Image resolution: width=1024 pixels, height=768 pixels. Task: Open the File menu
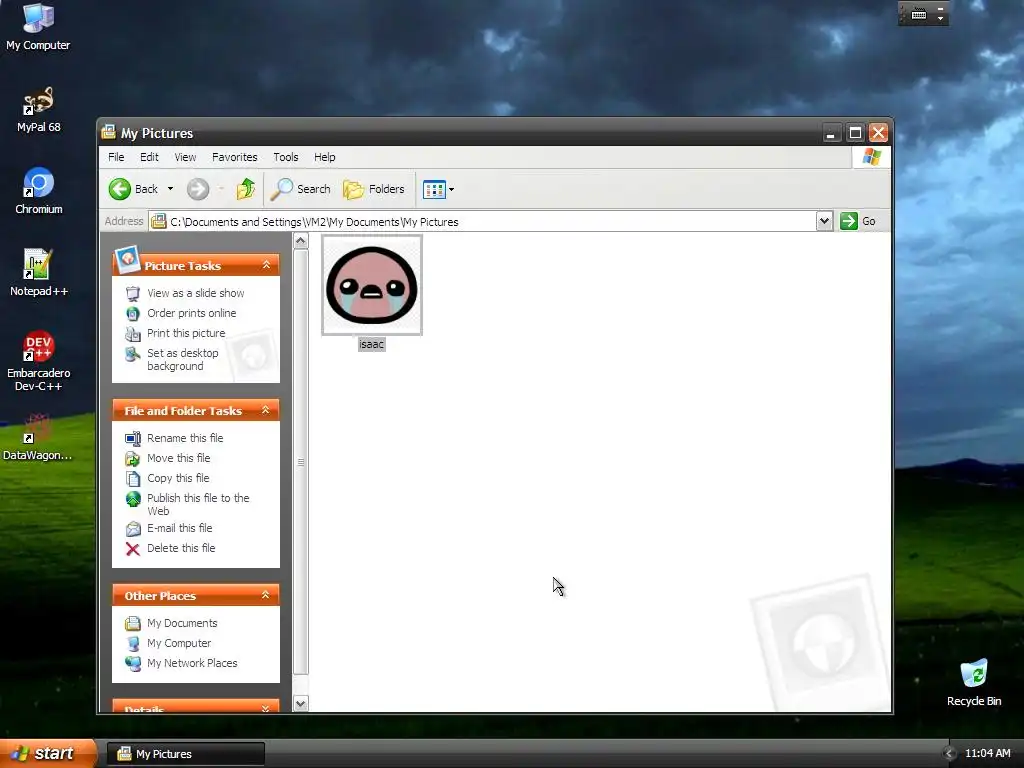tap(116, 157)
